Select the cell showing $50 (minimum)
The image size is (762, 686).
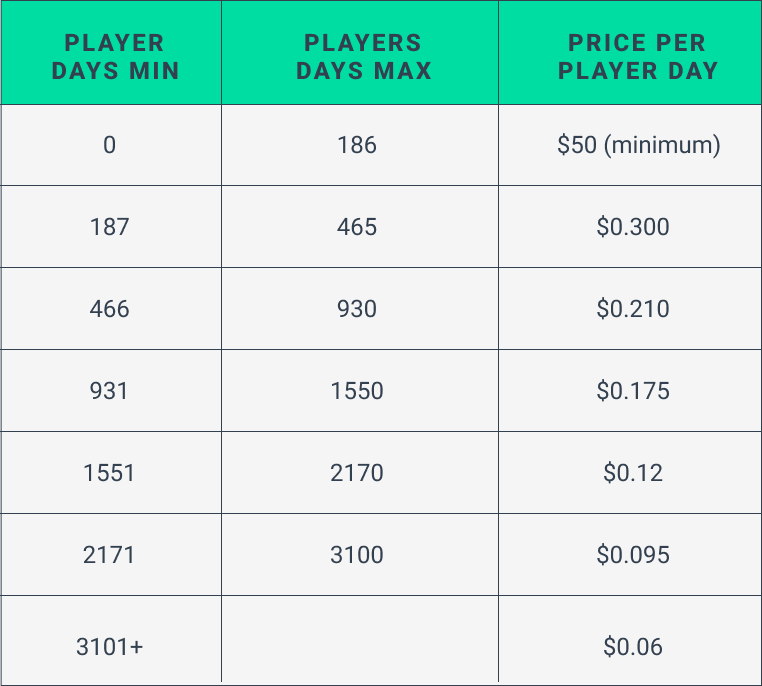click(x=630, y=145)
